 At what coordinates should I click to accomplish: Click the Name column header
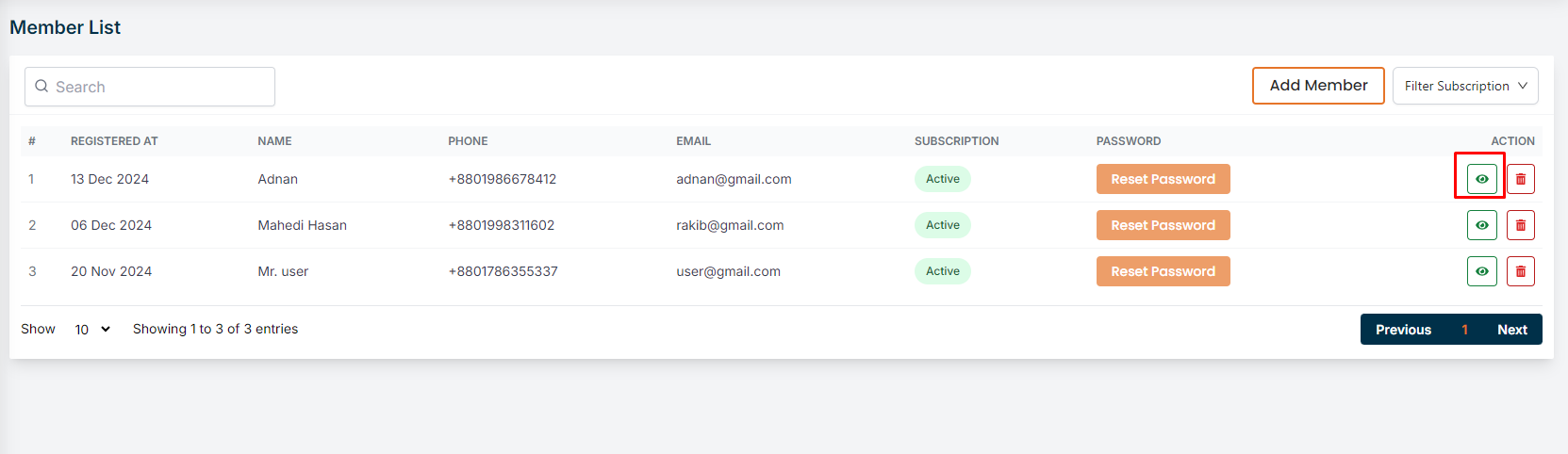tap(274, 141)
